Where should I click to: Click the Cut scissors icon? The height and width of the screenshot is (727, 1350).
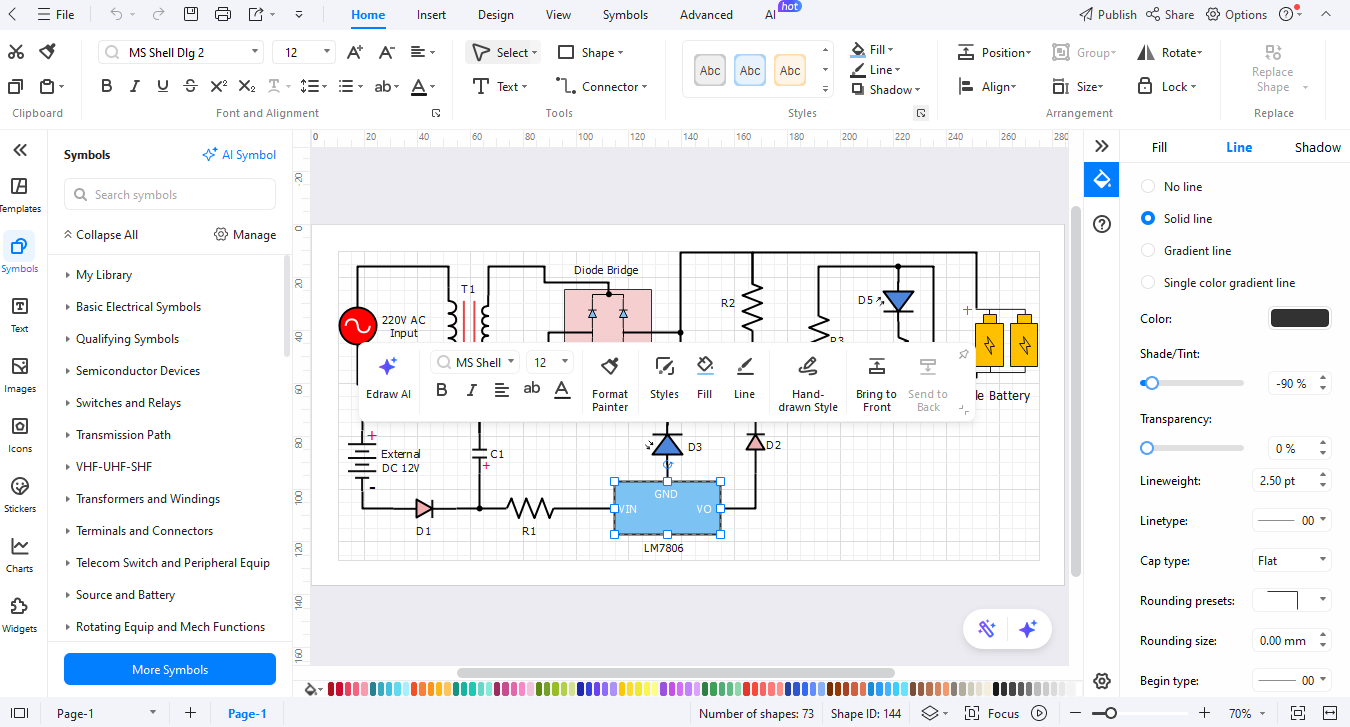(16, 52)
